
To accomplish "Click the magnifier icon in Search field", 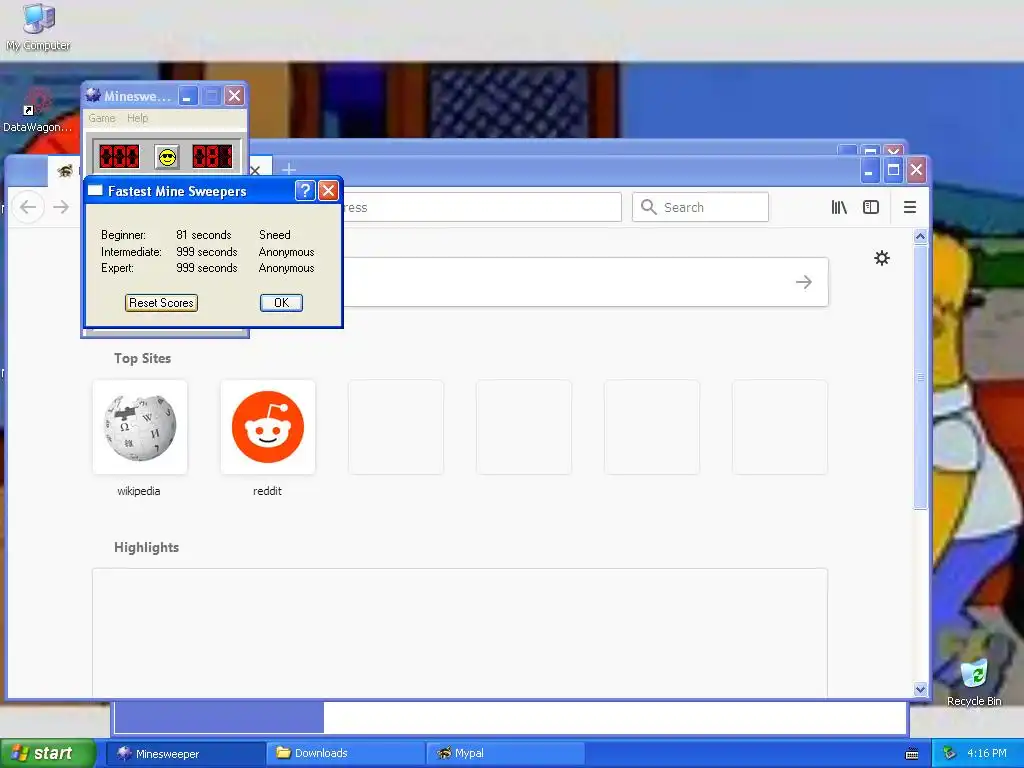I will click(648, 207).
